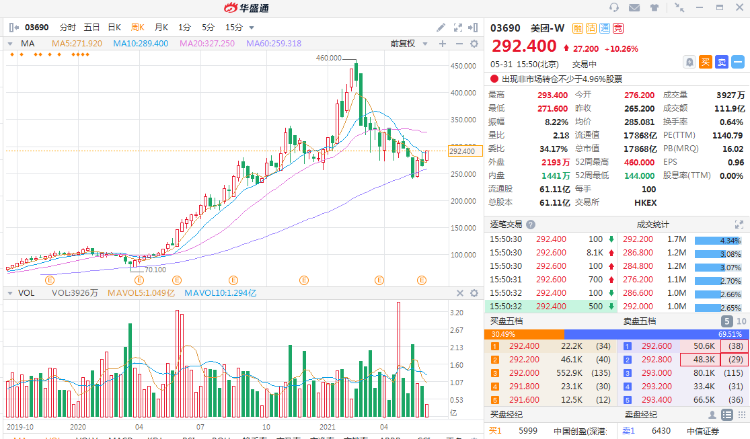The width and height of the screenshot is (750, 439).
Task: Open the chart in fullscreen
Action: (x=458, y=28)
